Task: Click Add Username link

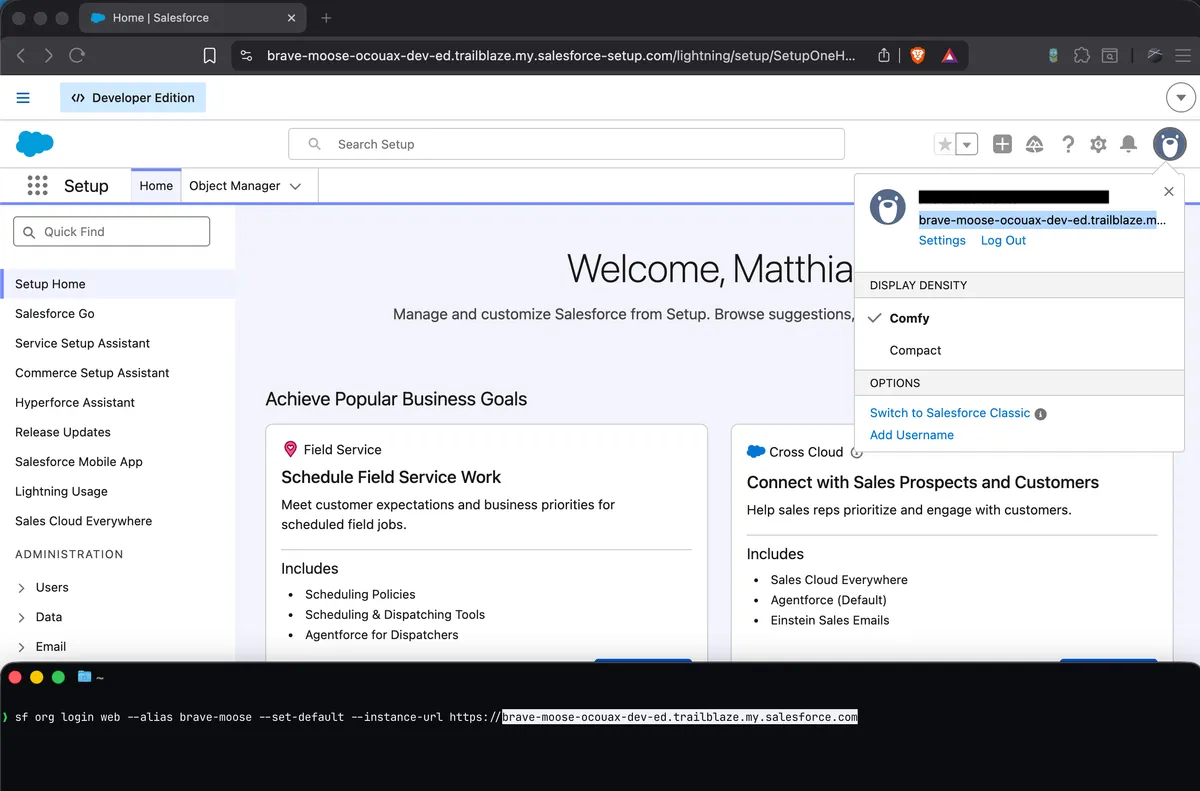Action: point(912,435)
